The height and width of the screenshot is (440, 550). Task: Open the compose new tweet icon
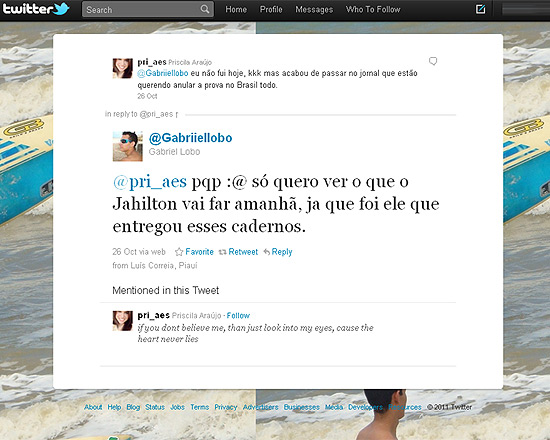(x=481, y=9)
